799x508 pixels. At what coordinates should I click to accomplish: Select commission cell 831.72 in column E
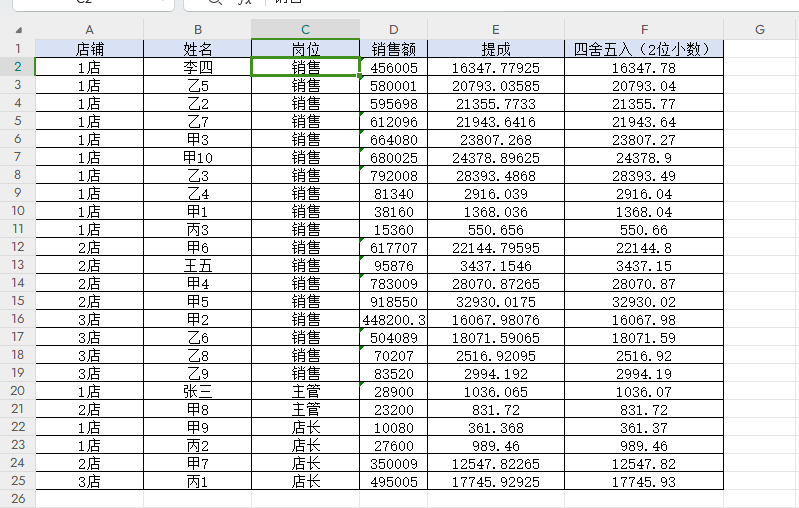click(x=496, y=409)
